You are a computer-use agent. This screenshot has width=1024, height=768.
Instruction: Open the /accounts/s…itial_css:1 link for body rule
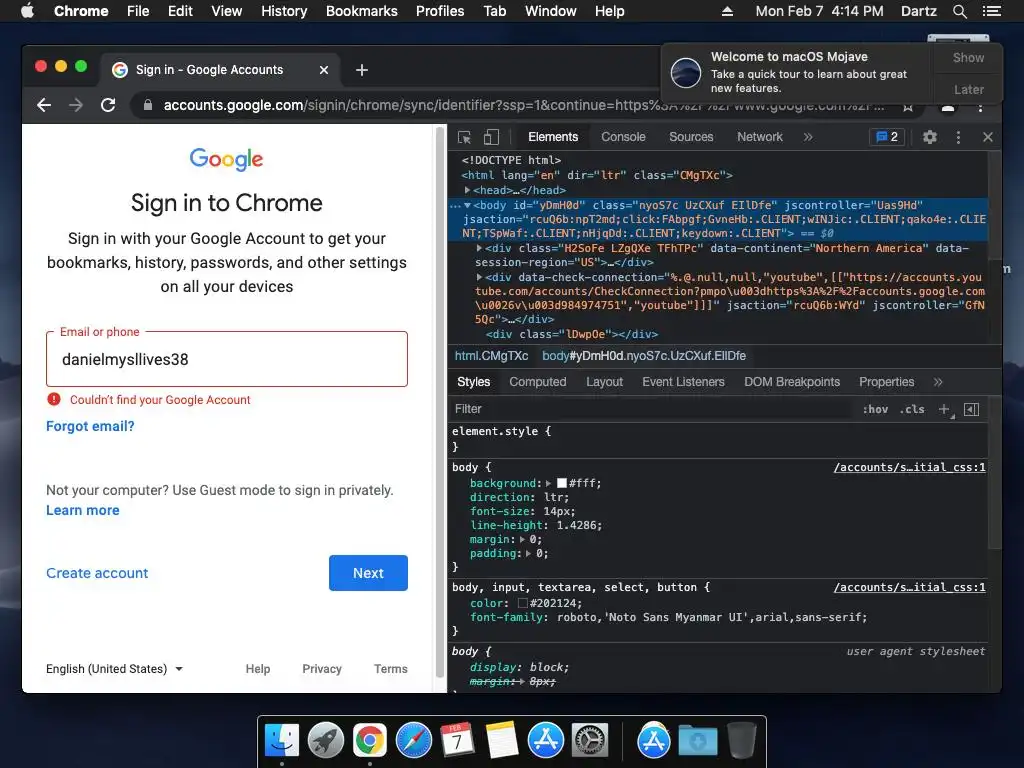910,468
